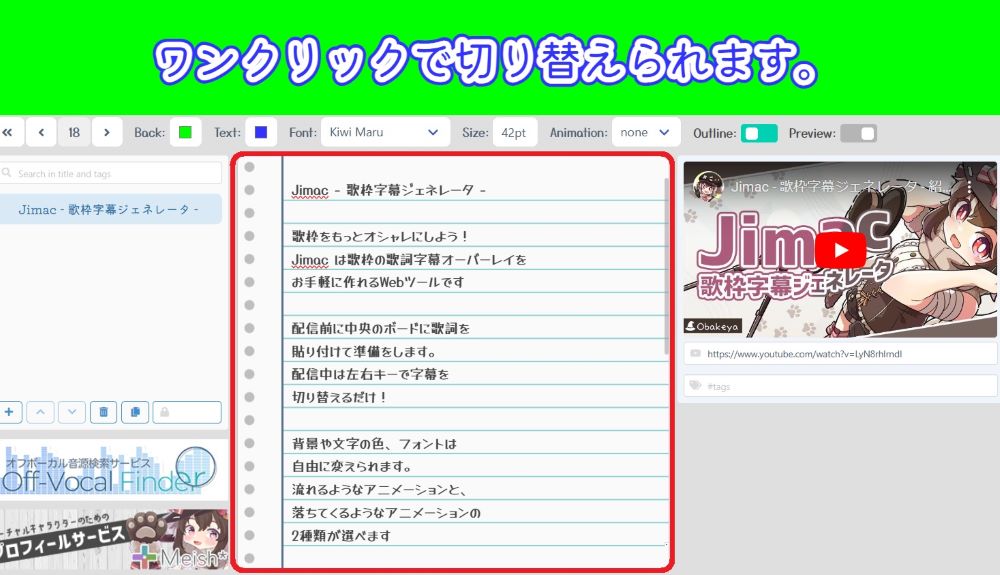Image resolution: width=1000 pixels, height=575 pixels.
Task: Click the YouTube video title link
Action: (841, 187)
